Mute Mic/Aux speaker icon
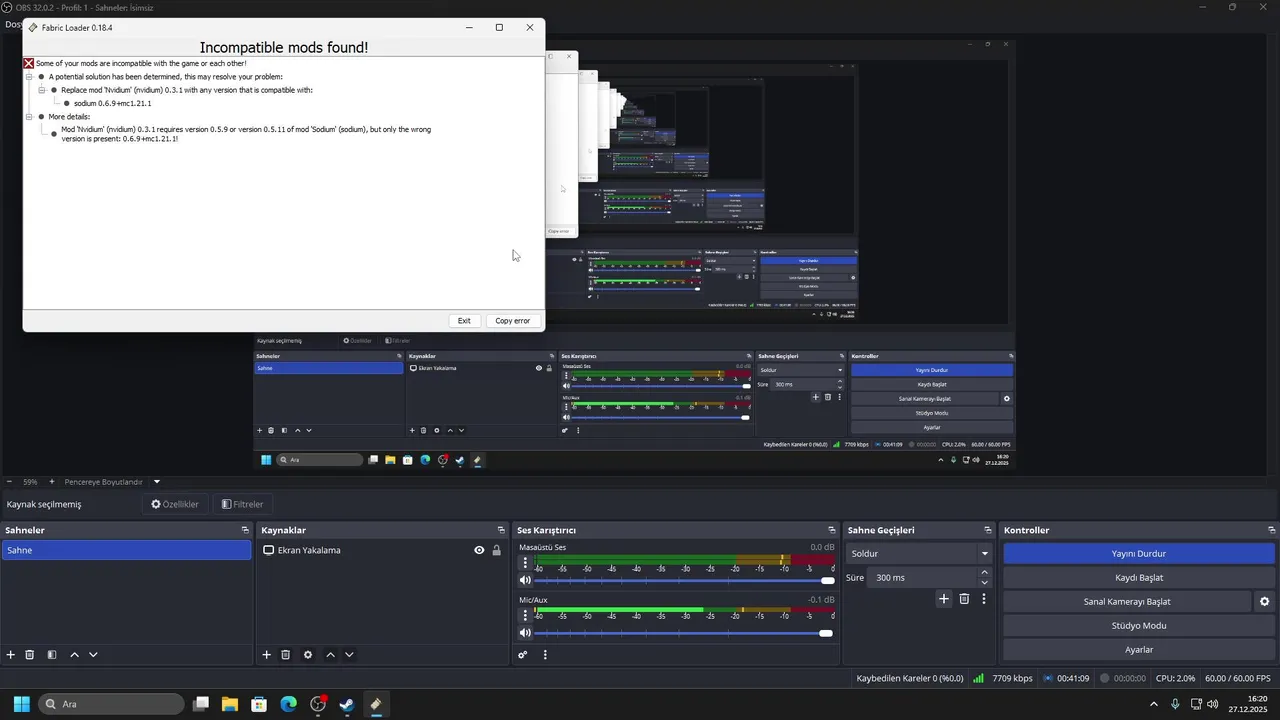1280x720 pixels. pos(525,633)
